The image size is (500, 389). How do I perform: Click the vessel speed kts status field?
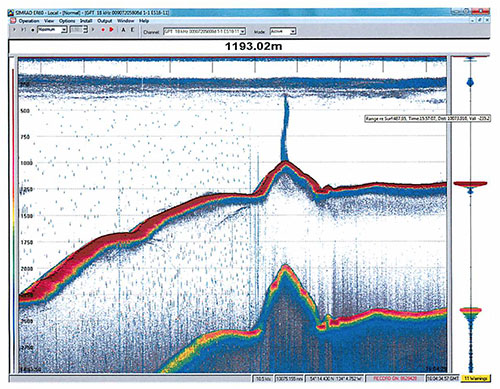pyautogui.click(x=263, y=379)
